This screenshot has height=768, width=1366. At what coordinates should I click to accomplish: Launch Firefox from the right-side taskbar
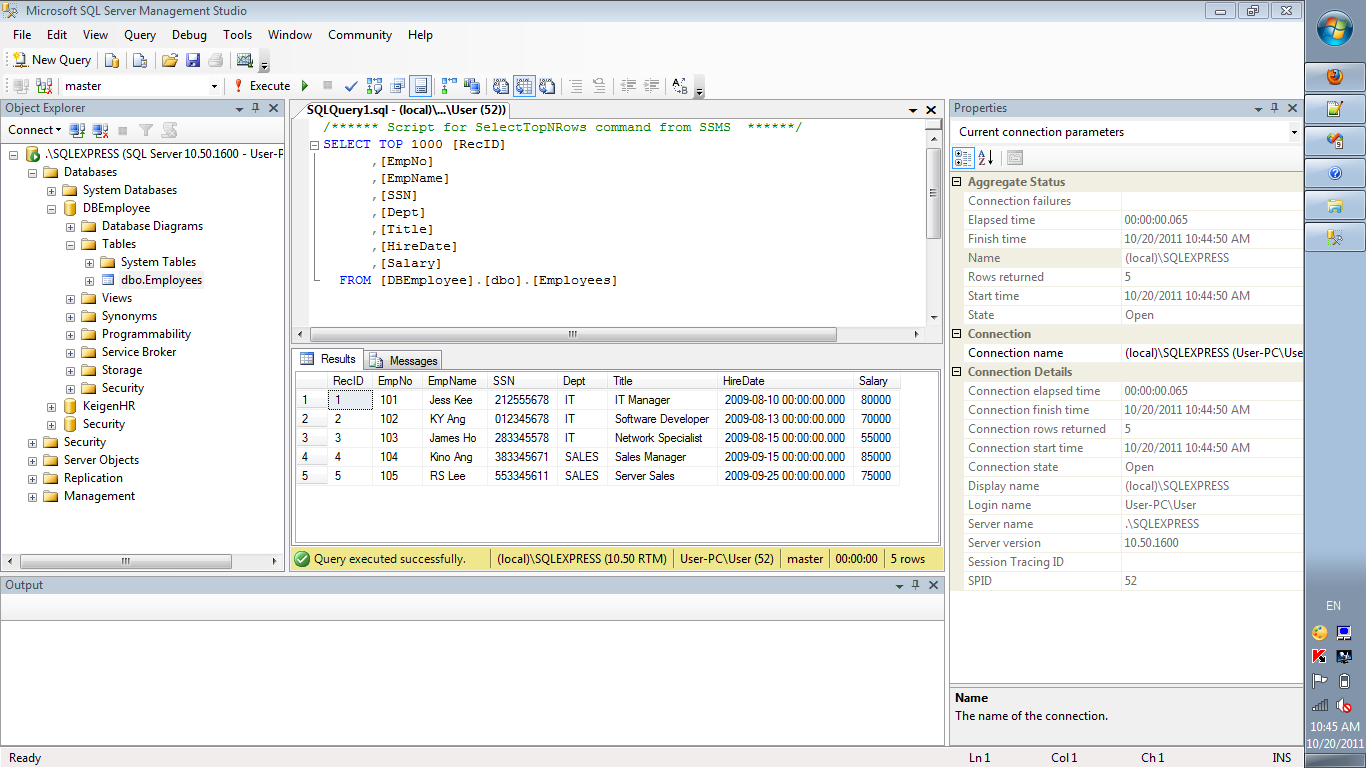coord(1334,77)
